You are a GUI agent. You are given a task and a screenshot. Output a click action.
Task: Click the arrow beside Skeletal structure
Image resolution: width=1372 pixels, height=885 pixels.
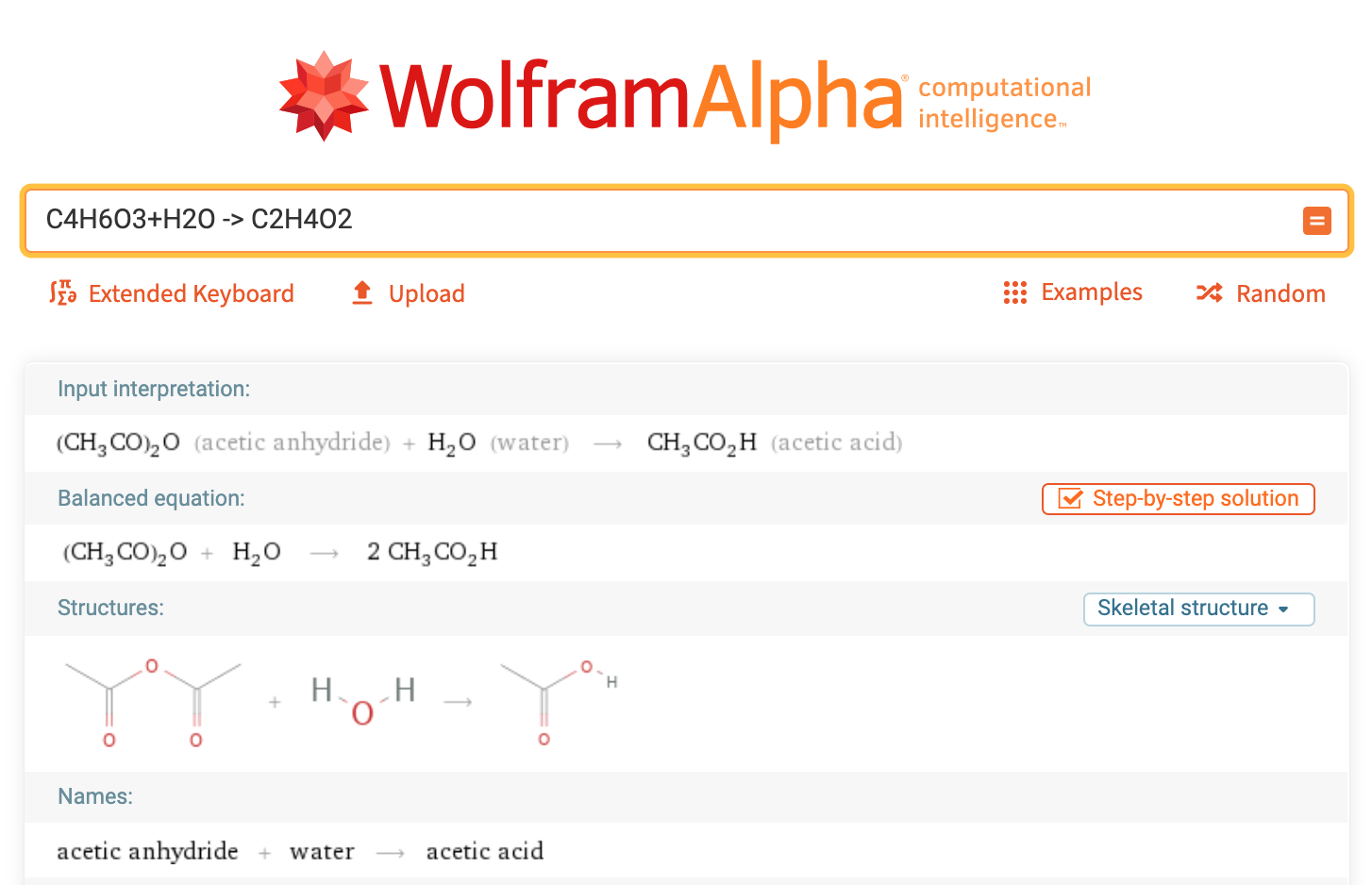(x=1283, y=609)
